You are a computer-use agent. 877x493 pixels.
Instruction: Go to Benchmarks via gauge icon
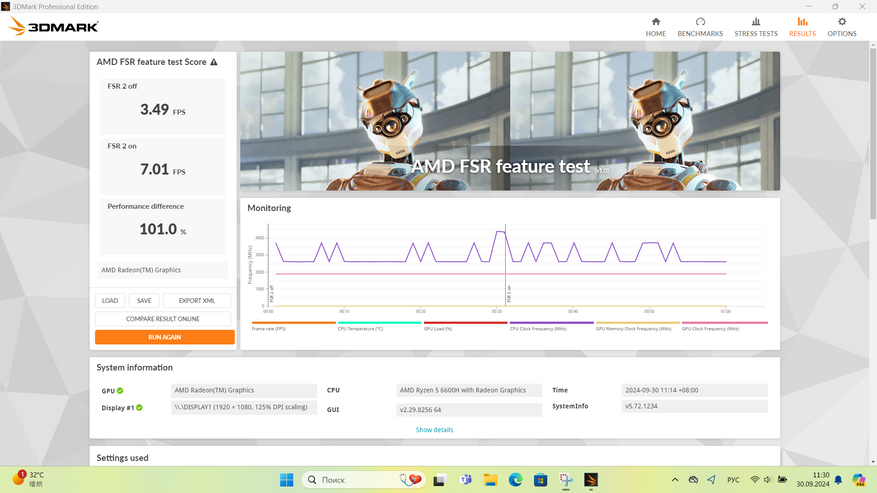pyautogui.click(x=700, y=22)
